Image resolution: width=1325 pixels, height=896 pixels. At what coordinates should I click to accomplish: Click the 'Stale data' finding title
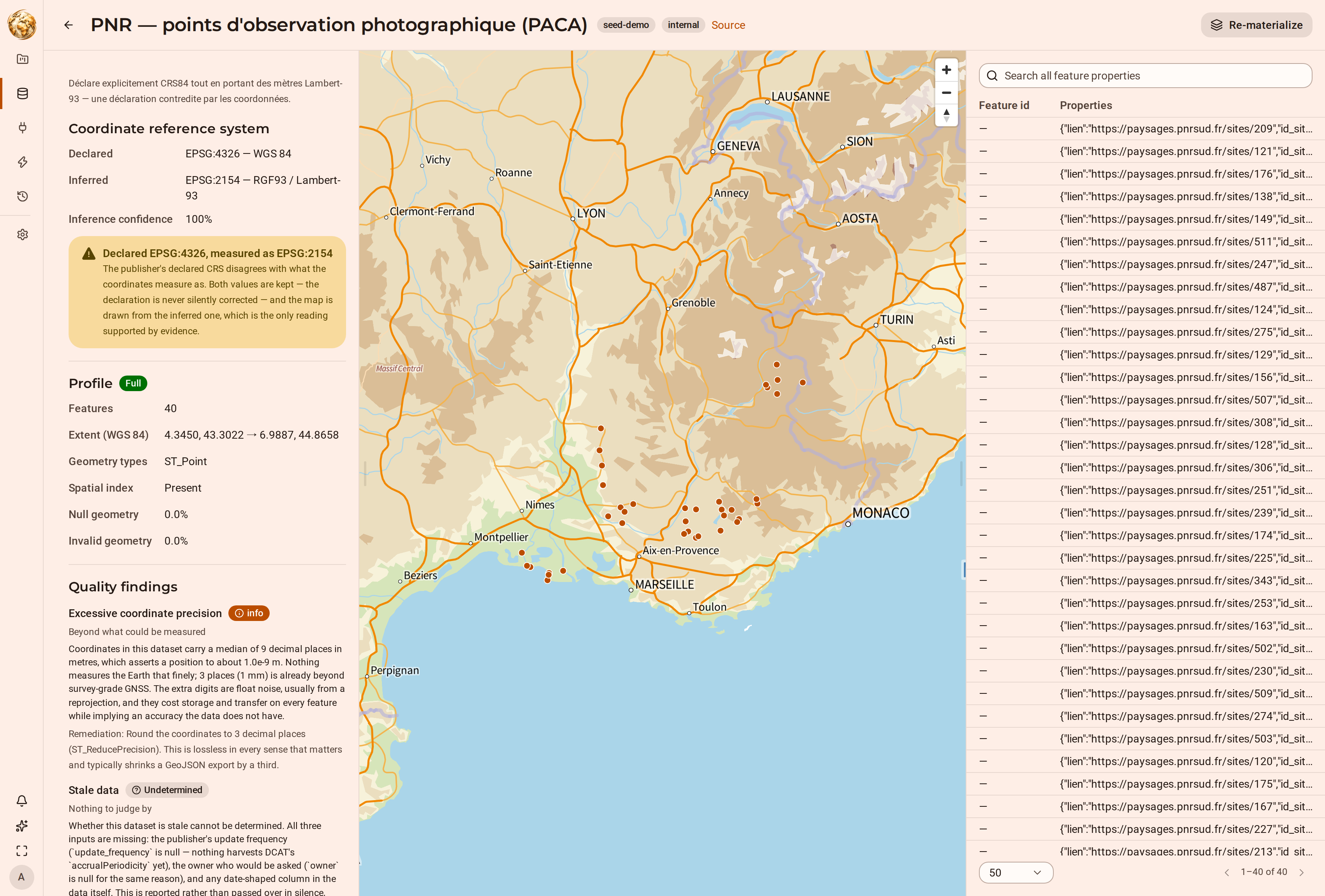94,790
